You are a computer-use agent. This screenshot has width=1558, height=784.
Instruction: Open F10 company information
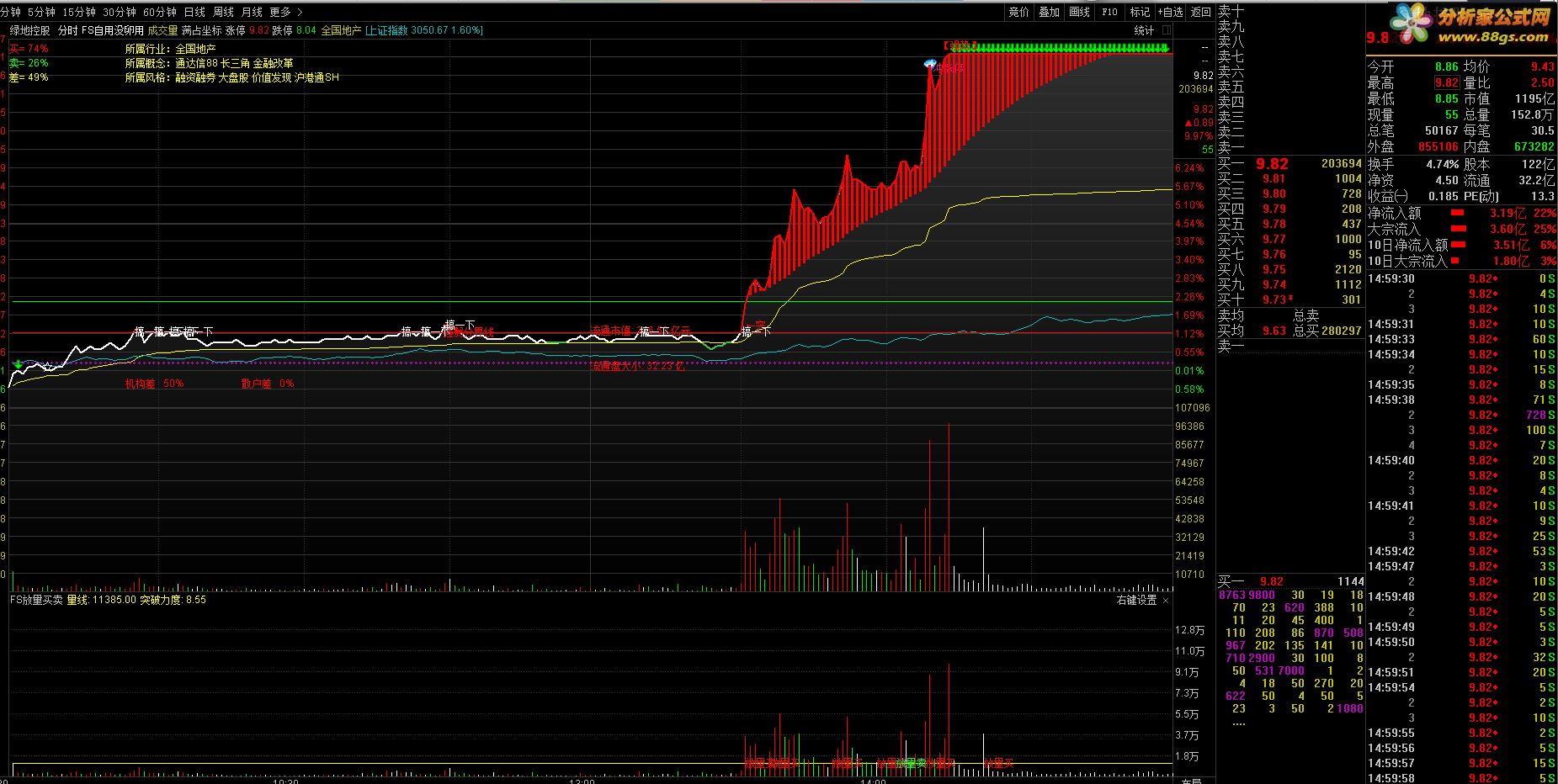click(x=1109, y=12)
